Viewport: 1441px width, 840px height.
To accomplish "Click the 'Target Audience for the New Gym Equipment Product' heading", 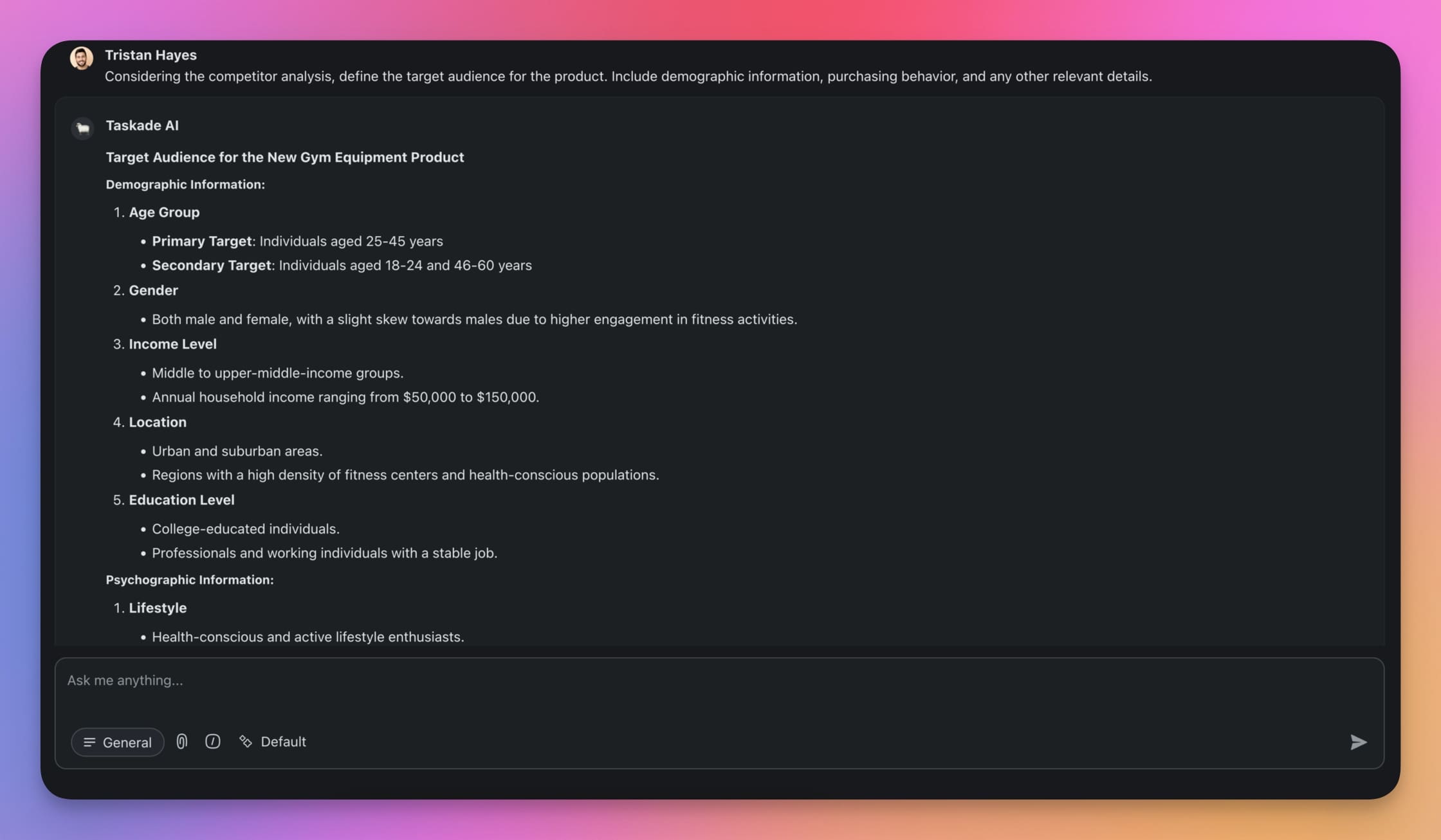I will pos(284,157).
